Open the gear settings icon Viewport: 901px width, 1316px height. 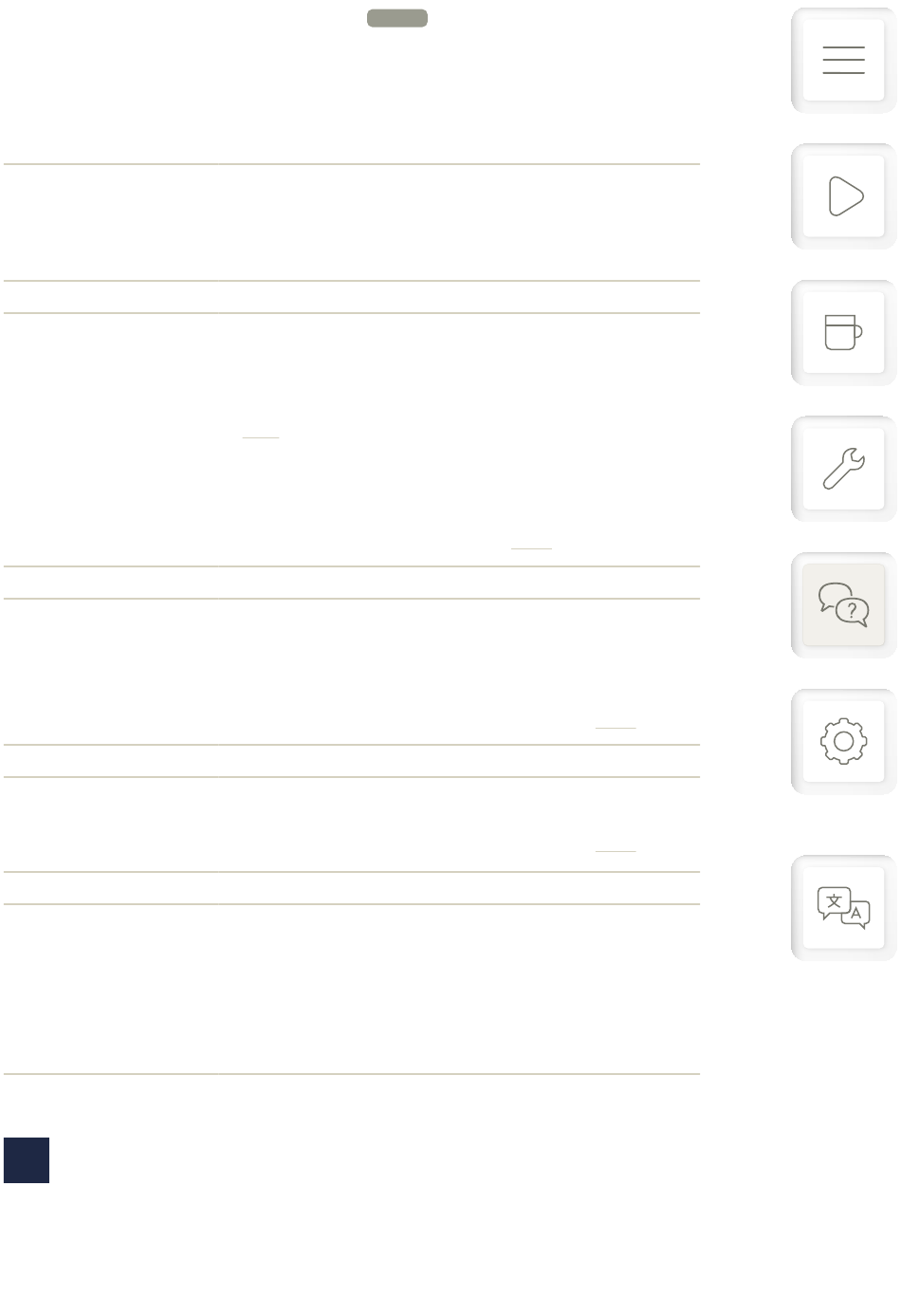pyautogui.click(x=843, y=741)
